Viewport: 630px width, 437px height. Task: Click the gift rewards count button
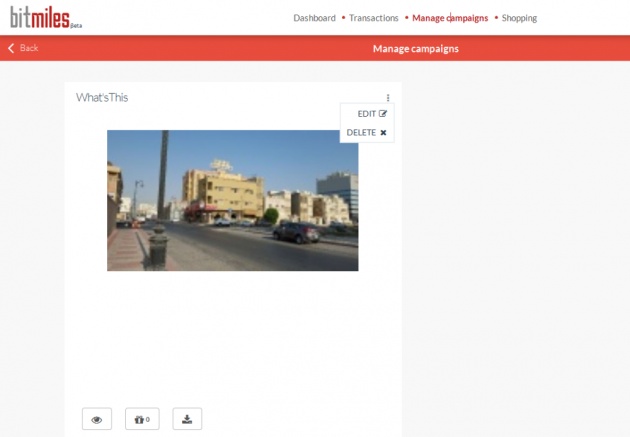pyautogui.click(x=142, y=419)
